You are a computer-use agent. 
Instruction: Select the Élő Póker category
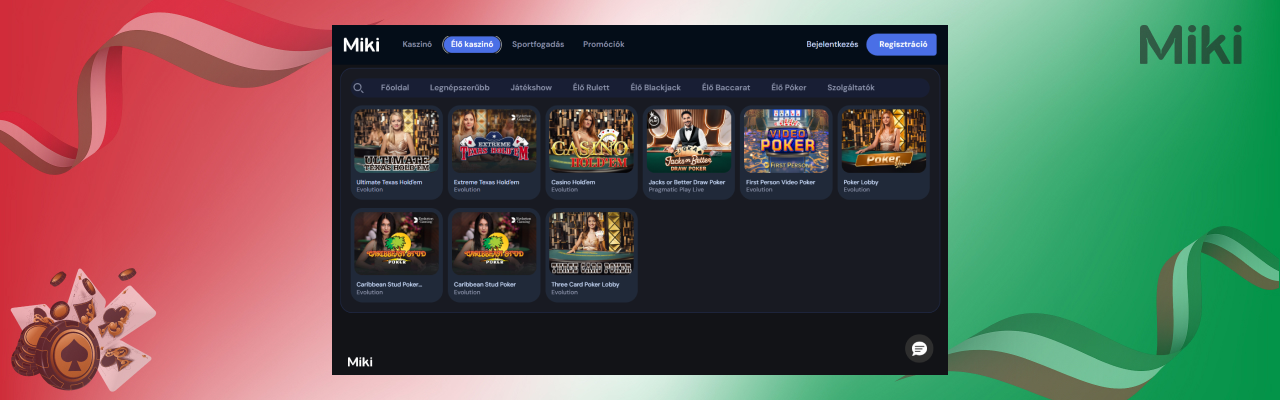point(789,88)
